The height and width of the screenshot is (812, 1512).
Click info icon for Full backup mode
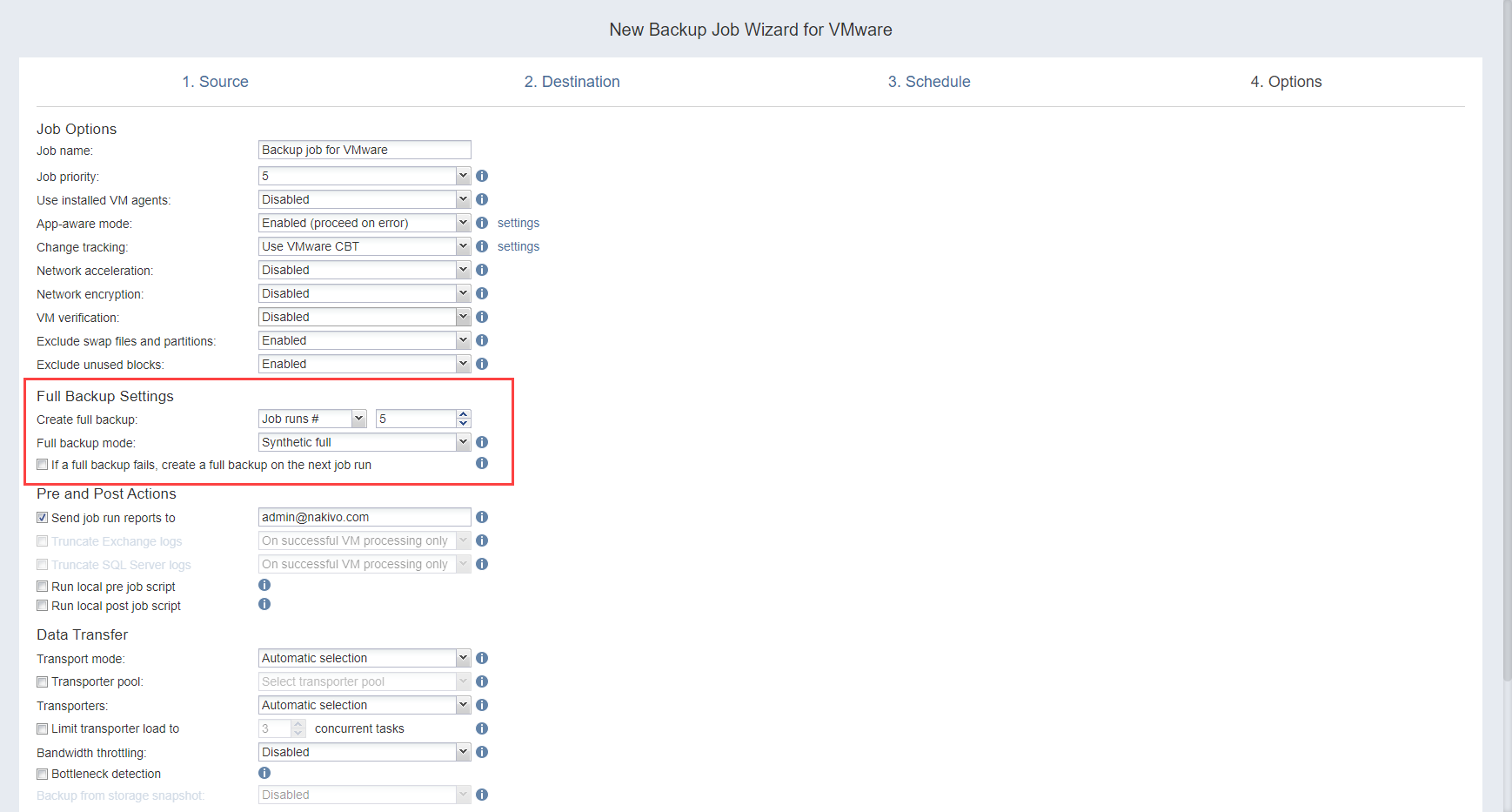click(x=482, y=442)
